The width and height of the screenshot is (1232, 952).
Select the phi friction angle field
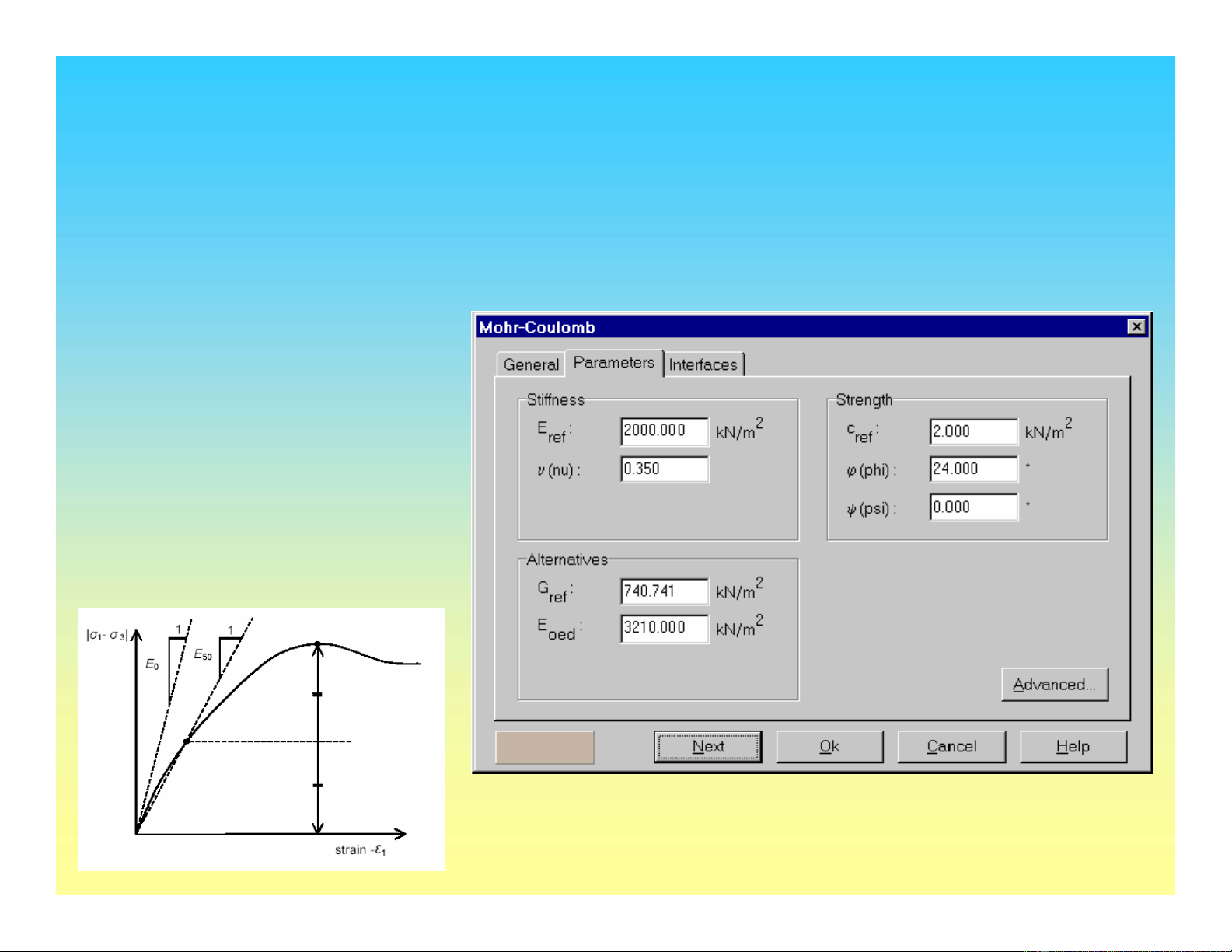coord(973,469)
